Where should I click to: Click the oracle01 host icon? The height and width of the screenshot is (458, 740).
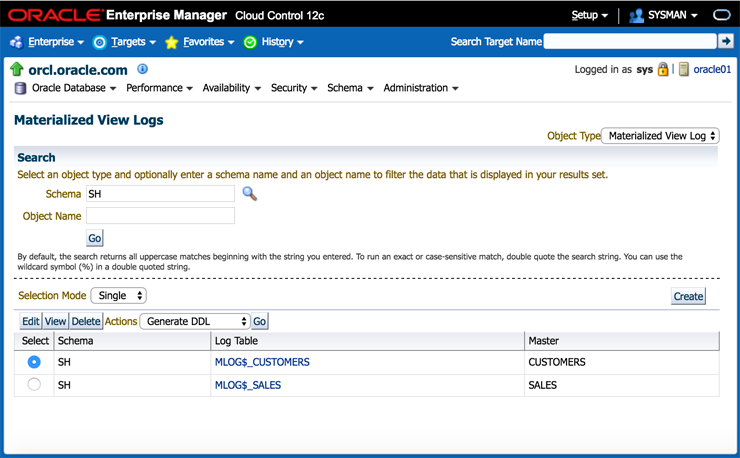tap(684, 70)
